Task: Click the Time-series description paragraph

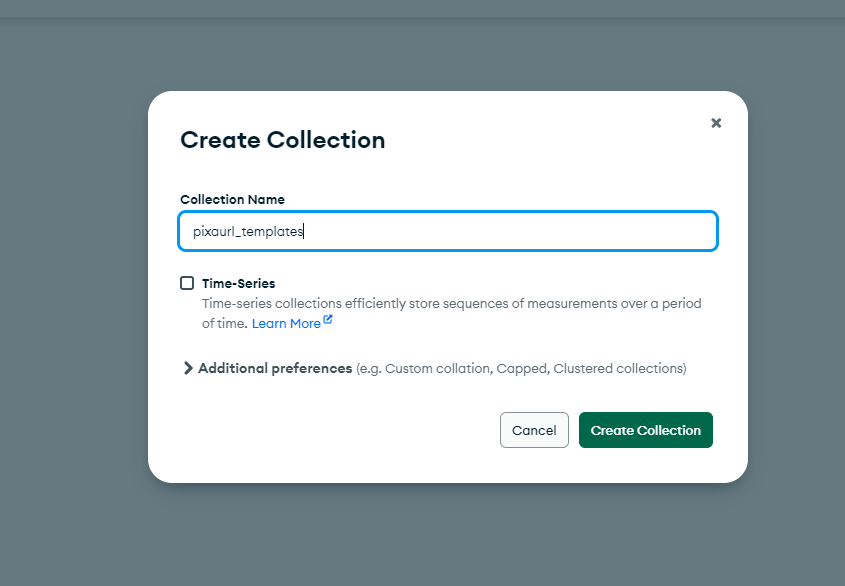Action: coord(451,303)
